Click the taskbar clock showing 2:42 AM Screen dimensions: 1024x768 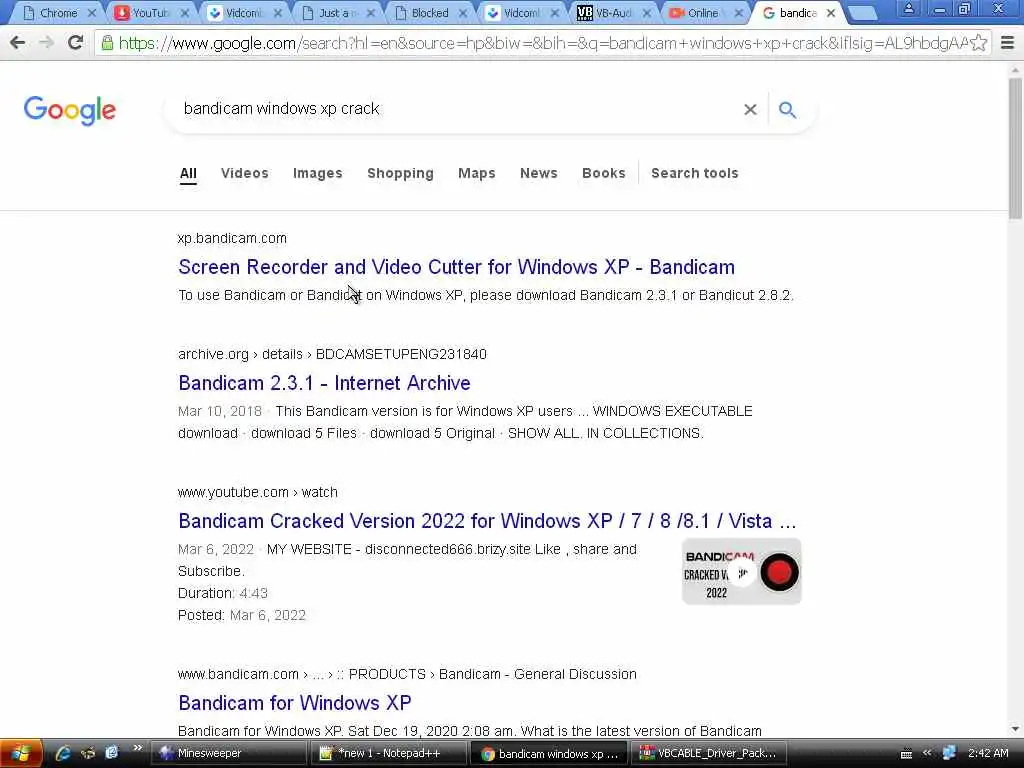click(x=988, y=753)
